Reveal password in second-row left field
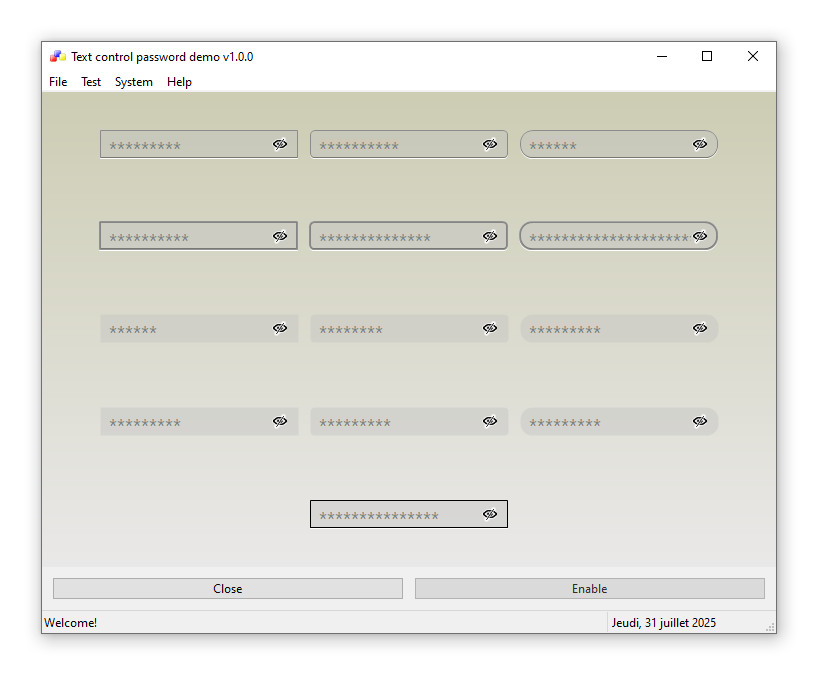 click(x=280, y=236)
